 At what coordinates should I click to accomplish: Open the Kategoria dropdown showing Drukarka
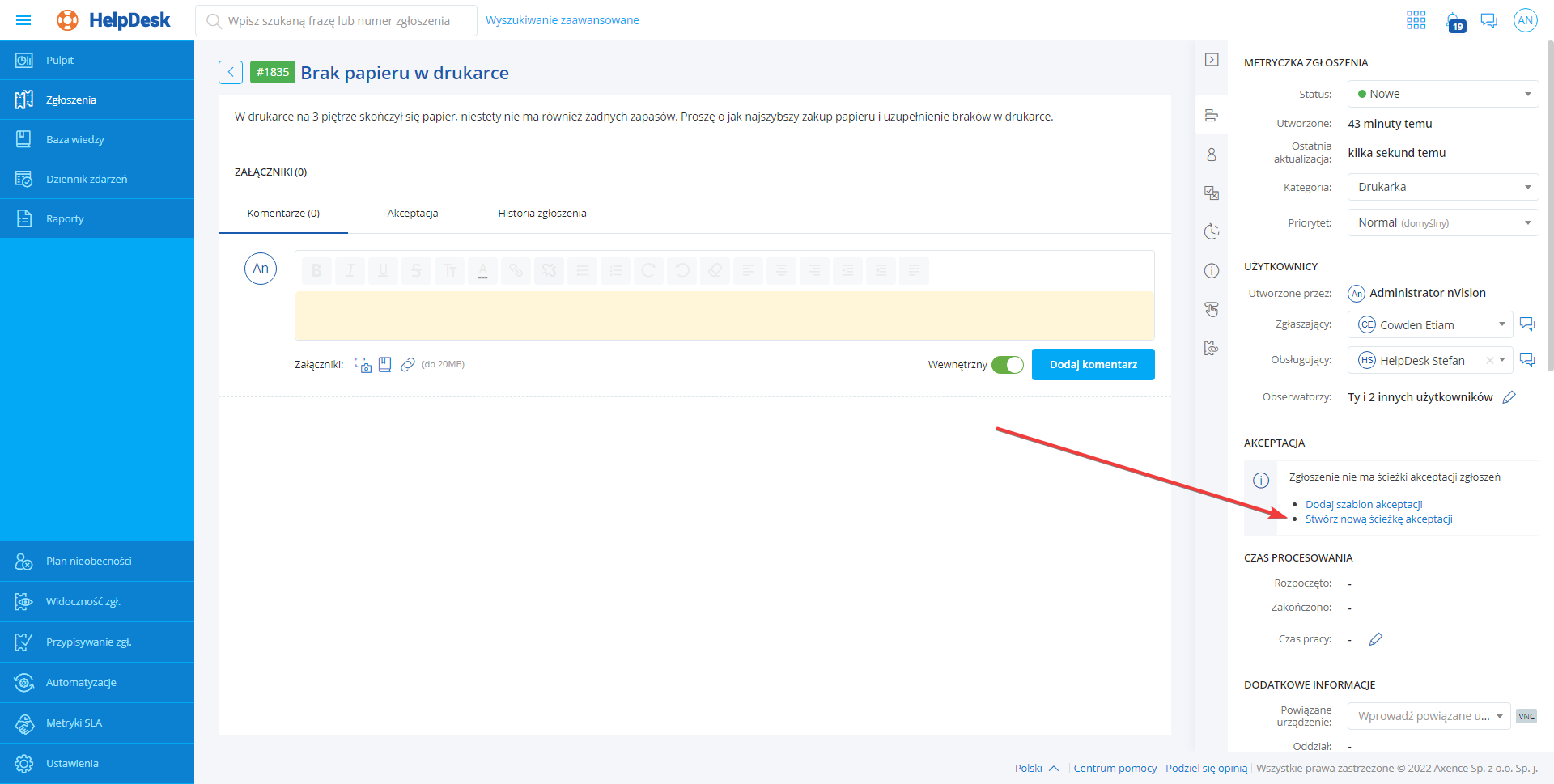(x=1442, y=187)
